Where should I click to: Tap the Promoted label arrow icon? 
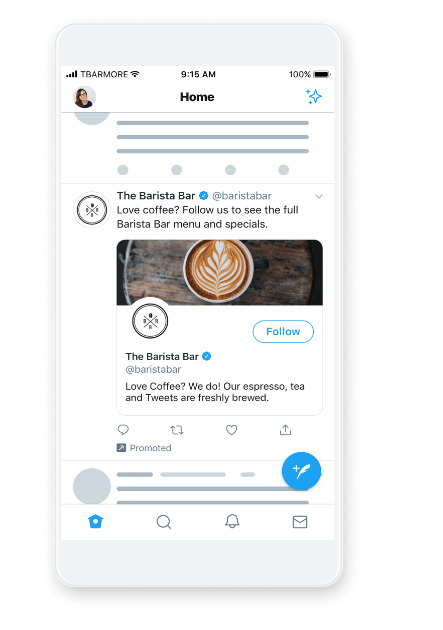pyautogui.click(x=121, y=448)
